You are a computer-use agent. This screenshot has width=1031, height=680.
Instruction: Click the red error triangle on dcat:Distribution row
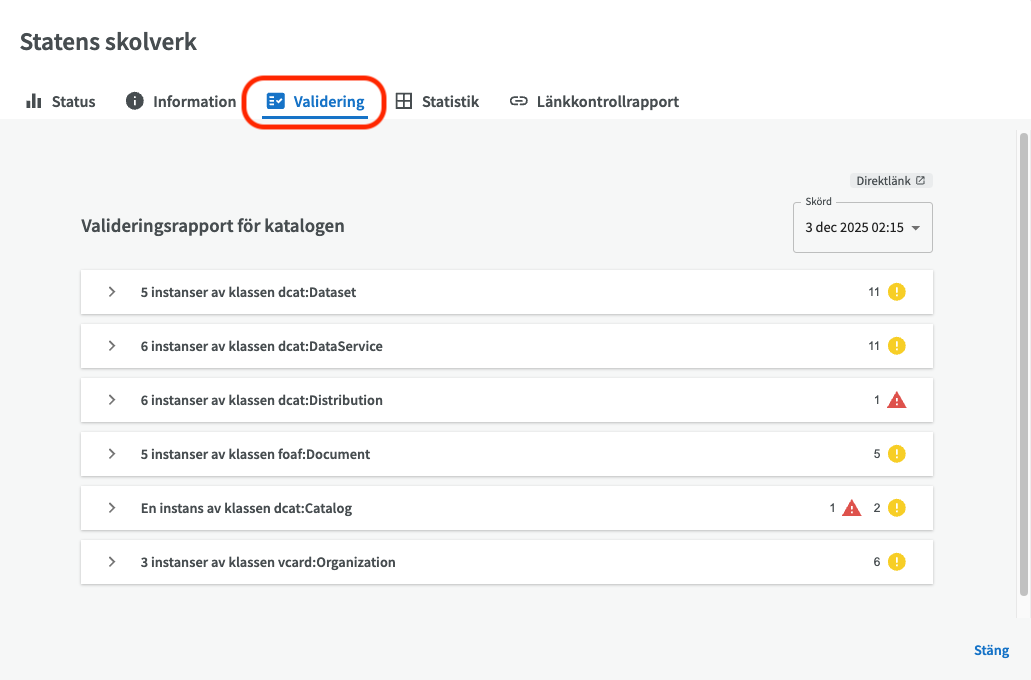(897, 400)
